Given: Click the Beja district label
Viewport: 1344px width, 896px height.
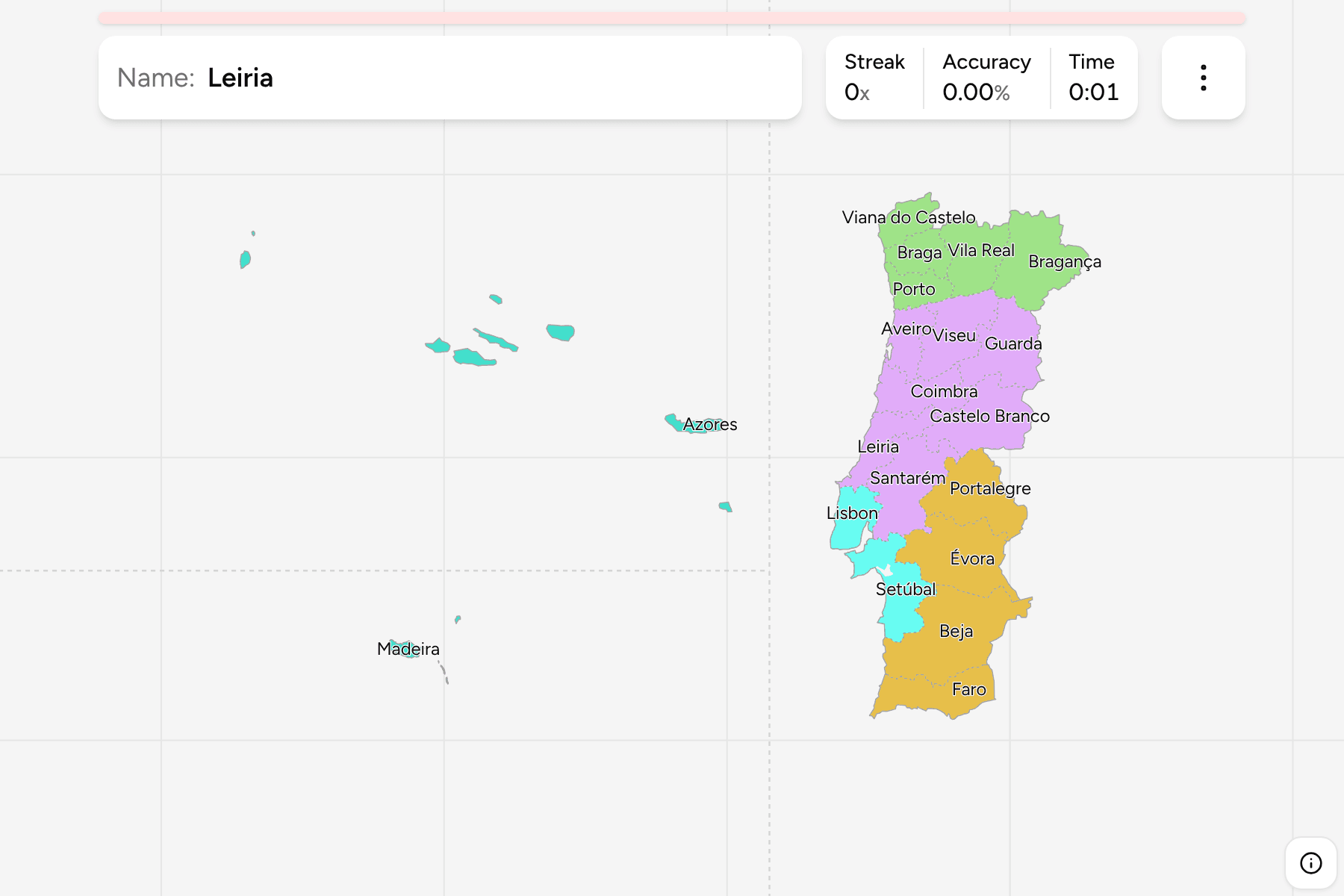Looking at the screenshot, I should [956, 631].
